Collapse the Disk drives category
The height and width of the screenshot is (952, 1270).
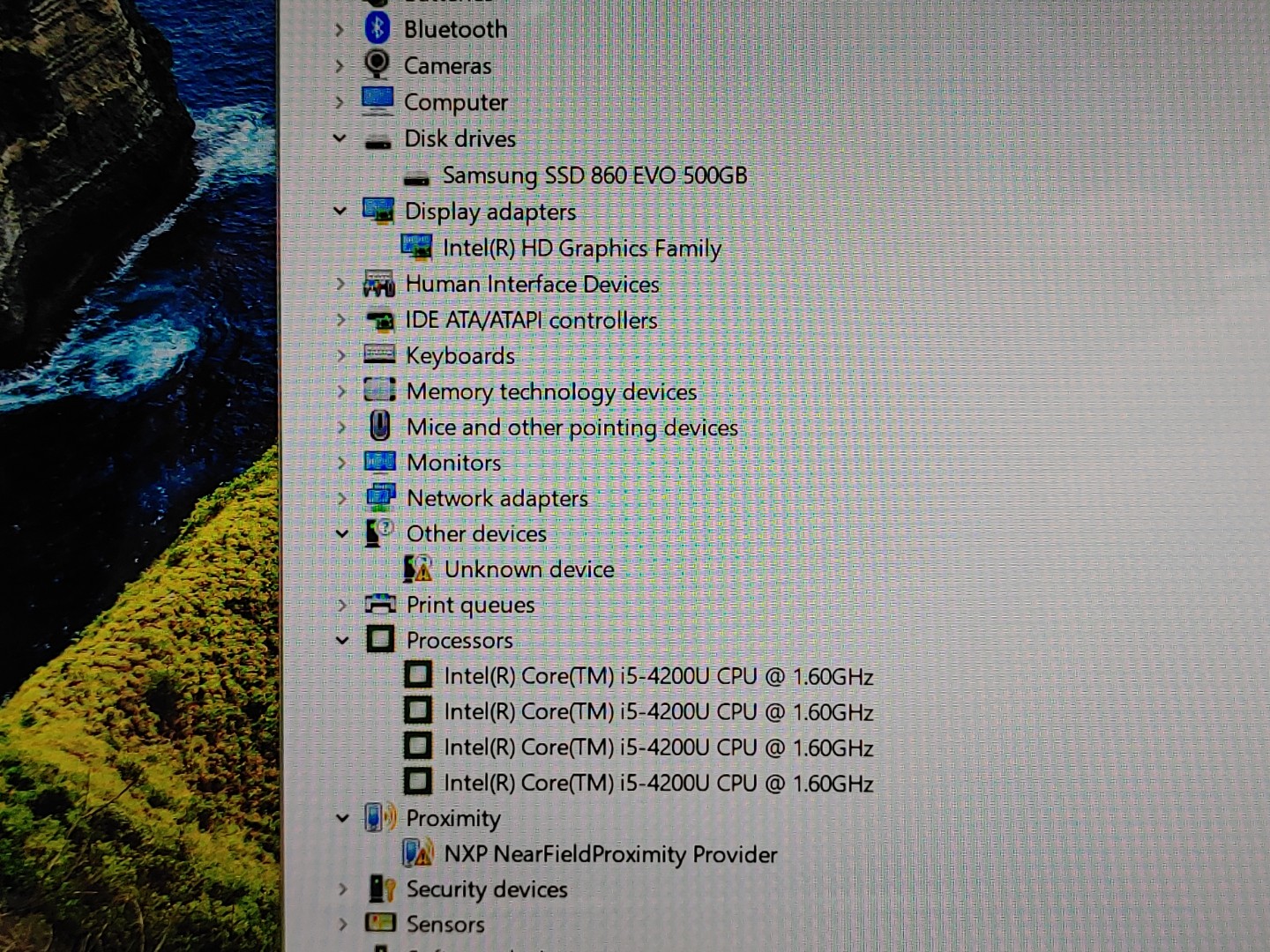pos(340,138)
